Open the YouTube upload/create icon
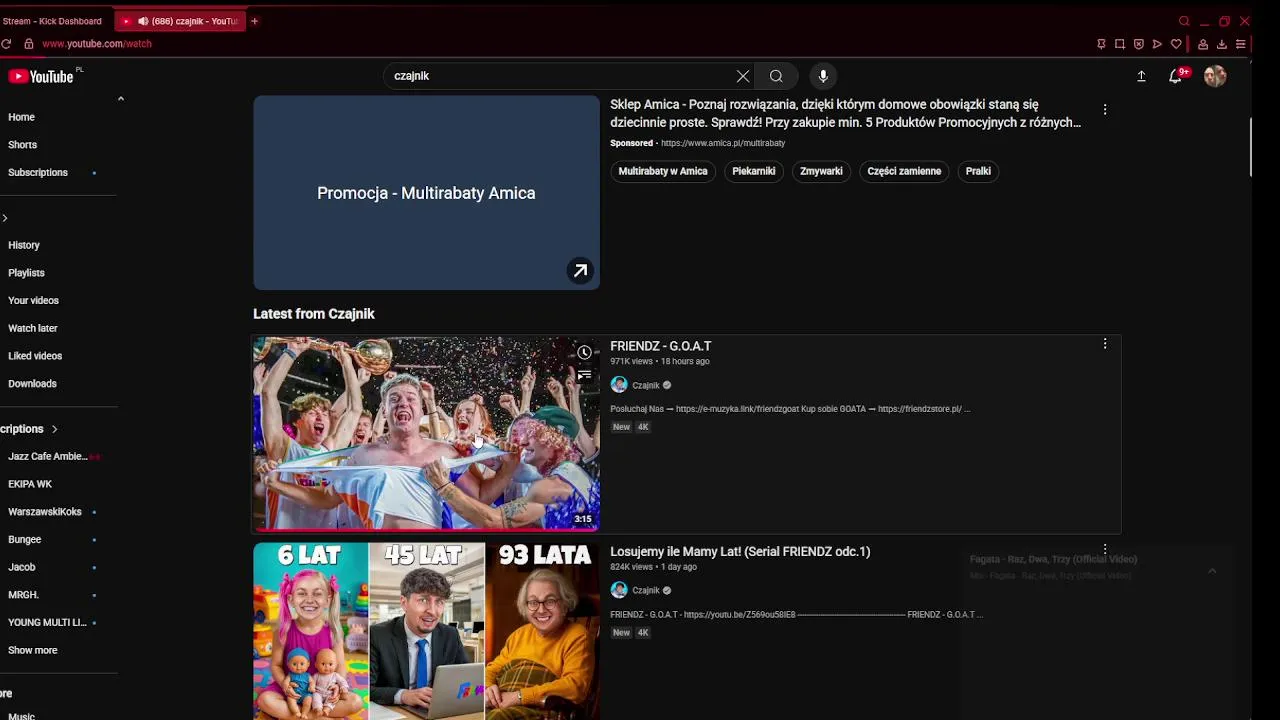Image resolution: width=1280 pixels, height=720 pixels. point(1141,76)
